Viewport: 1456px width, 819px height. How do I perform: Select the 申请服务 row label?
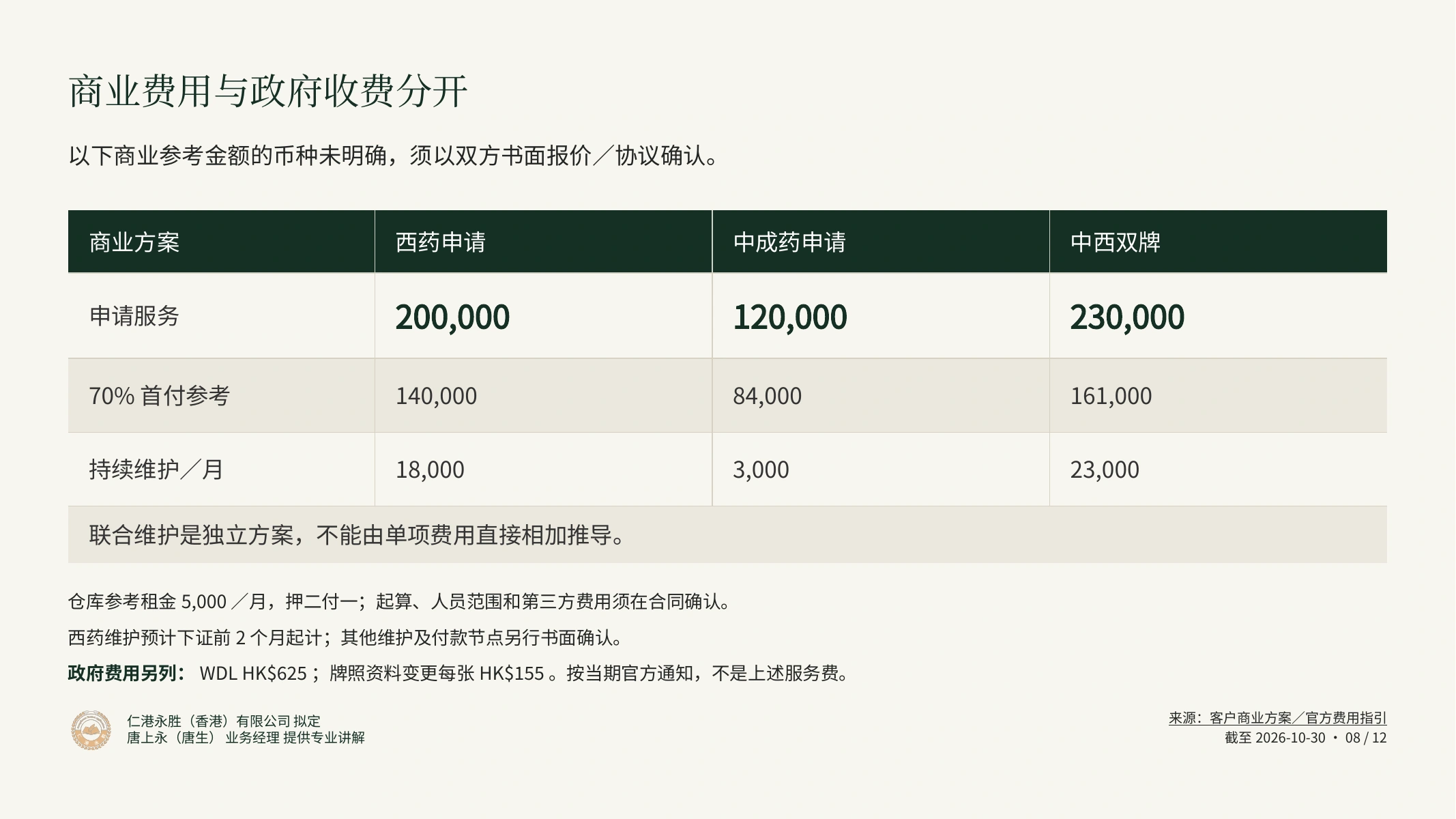click(134, 316)
